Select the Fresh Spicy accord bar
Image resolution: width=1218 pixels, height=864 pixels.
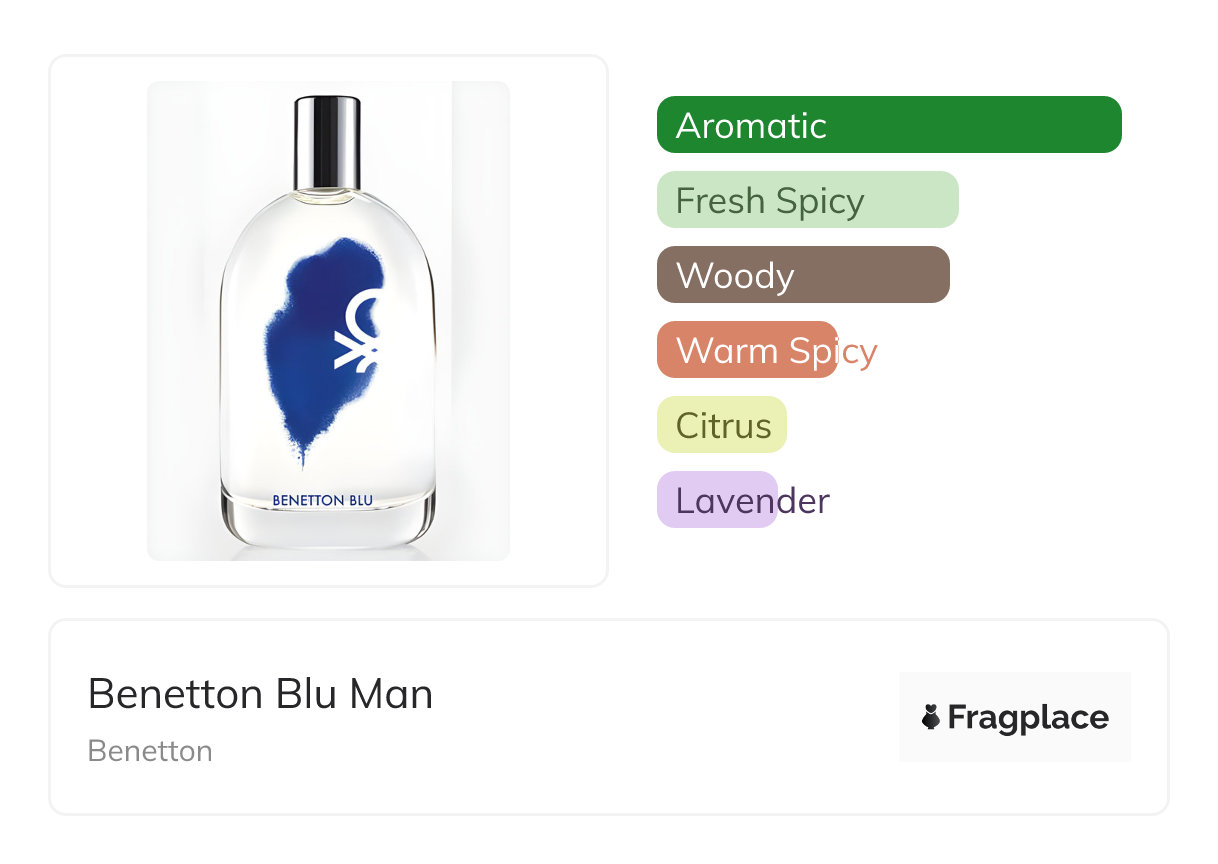click(808, 200)
